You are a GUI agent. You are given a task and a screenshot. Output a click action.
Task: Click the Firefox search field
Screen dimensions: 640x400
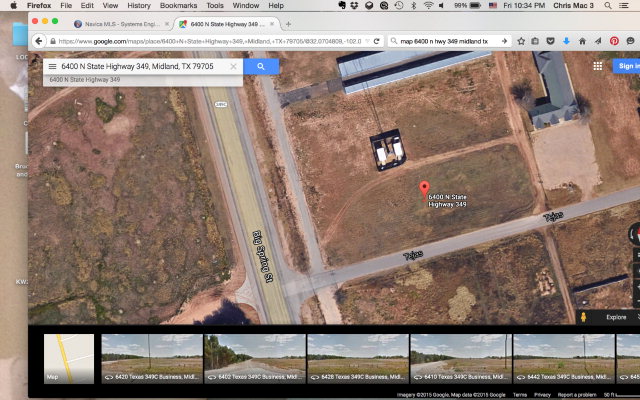coord(449,41)
